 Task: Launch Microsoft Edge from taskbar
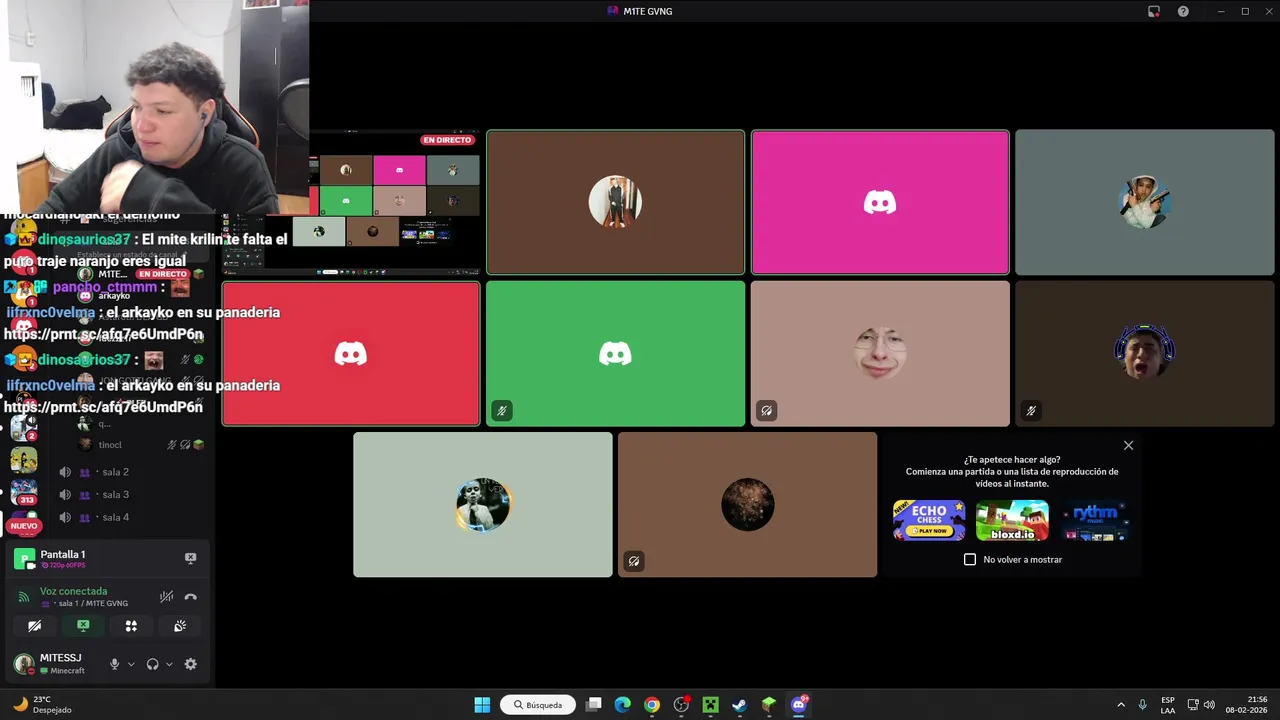(622, 705)
